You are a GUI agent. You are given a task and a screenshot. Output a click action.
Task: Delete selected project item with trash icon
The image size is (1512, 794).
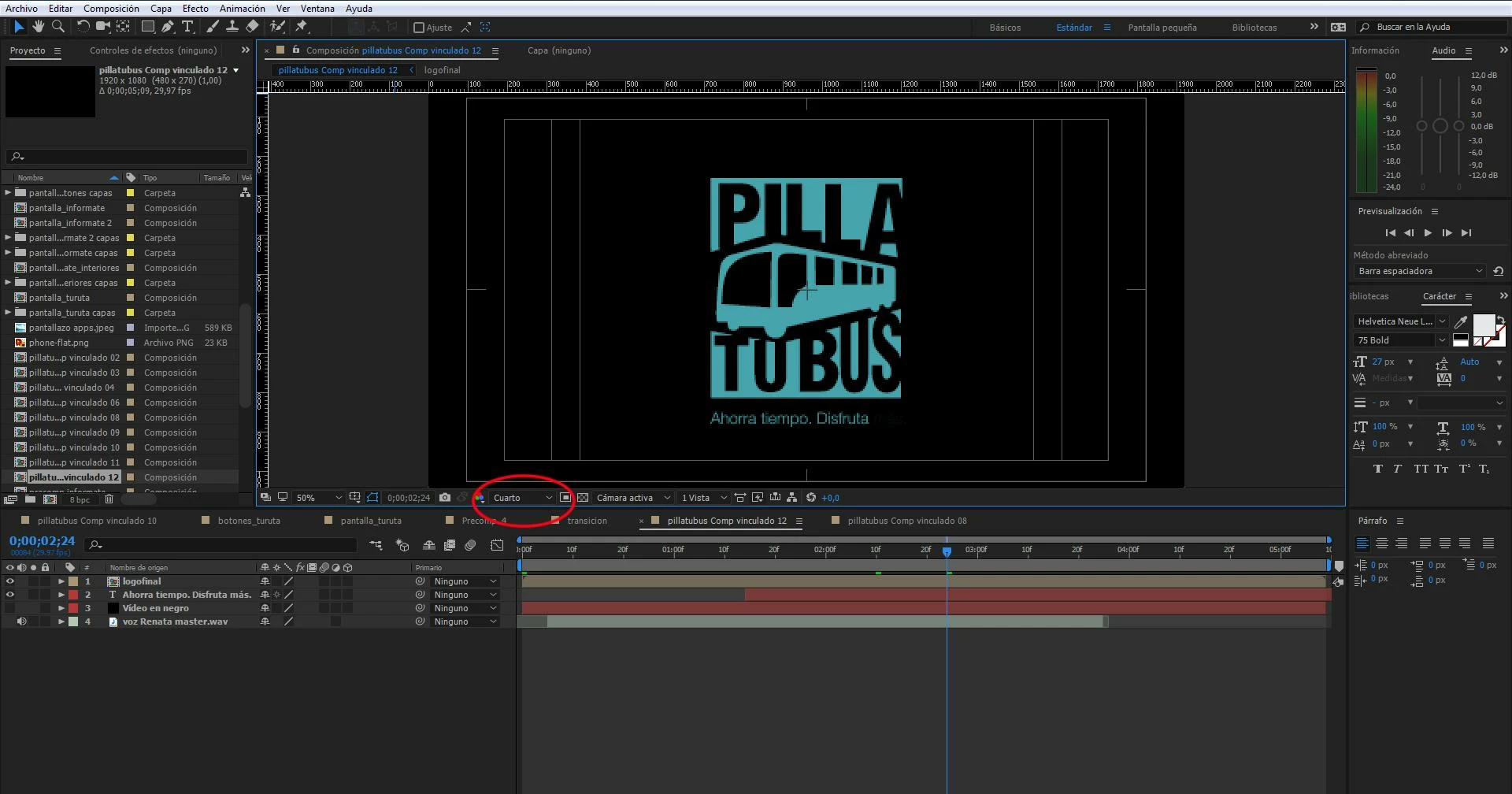click(x=109, y=499)
